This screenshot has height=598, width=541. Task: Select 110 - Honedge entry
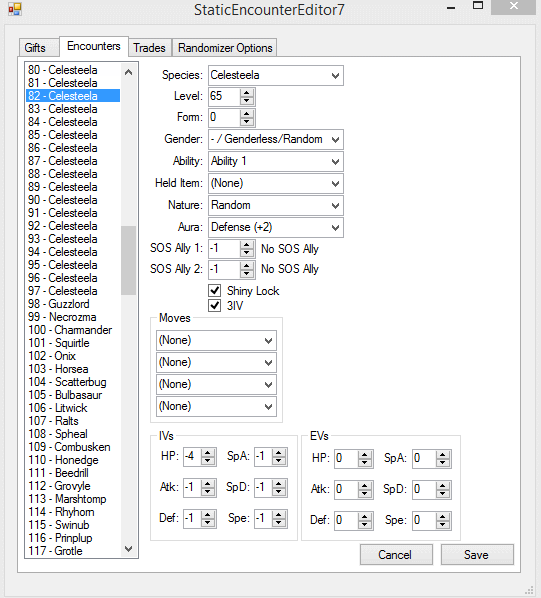coord(73,460)
